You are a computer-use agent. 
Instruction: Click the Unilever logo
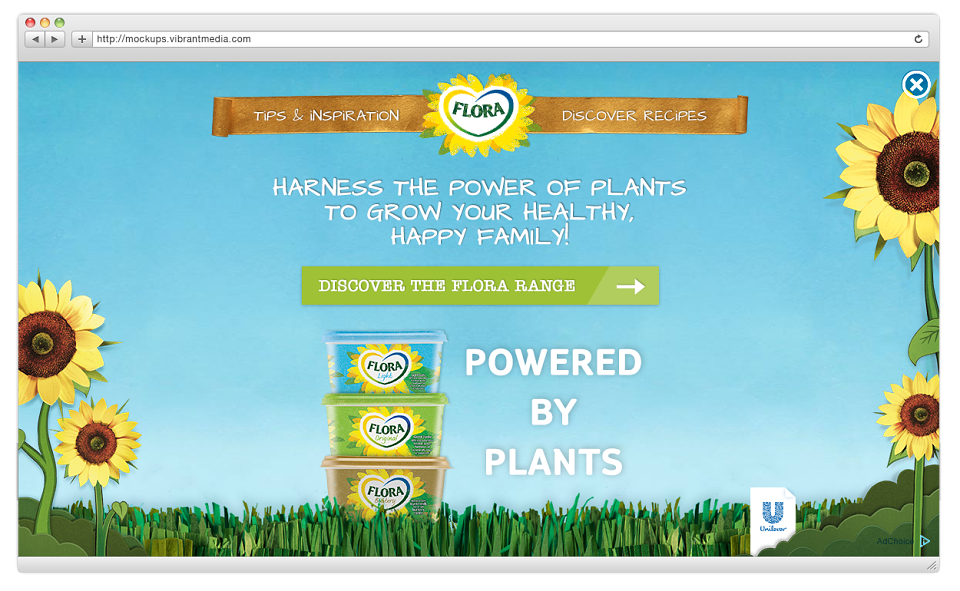773,517
